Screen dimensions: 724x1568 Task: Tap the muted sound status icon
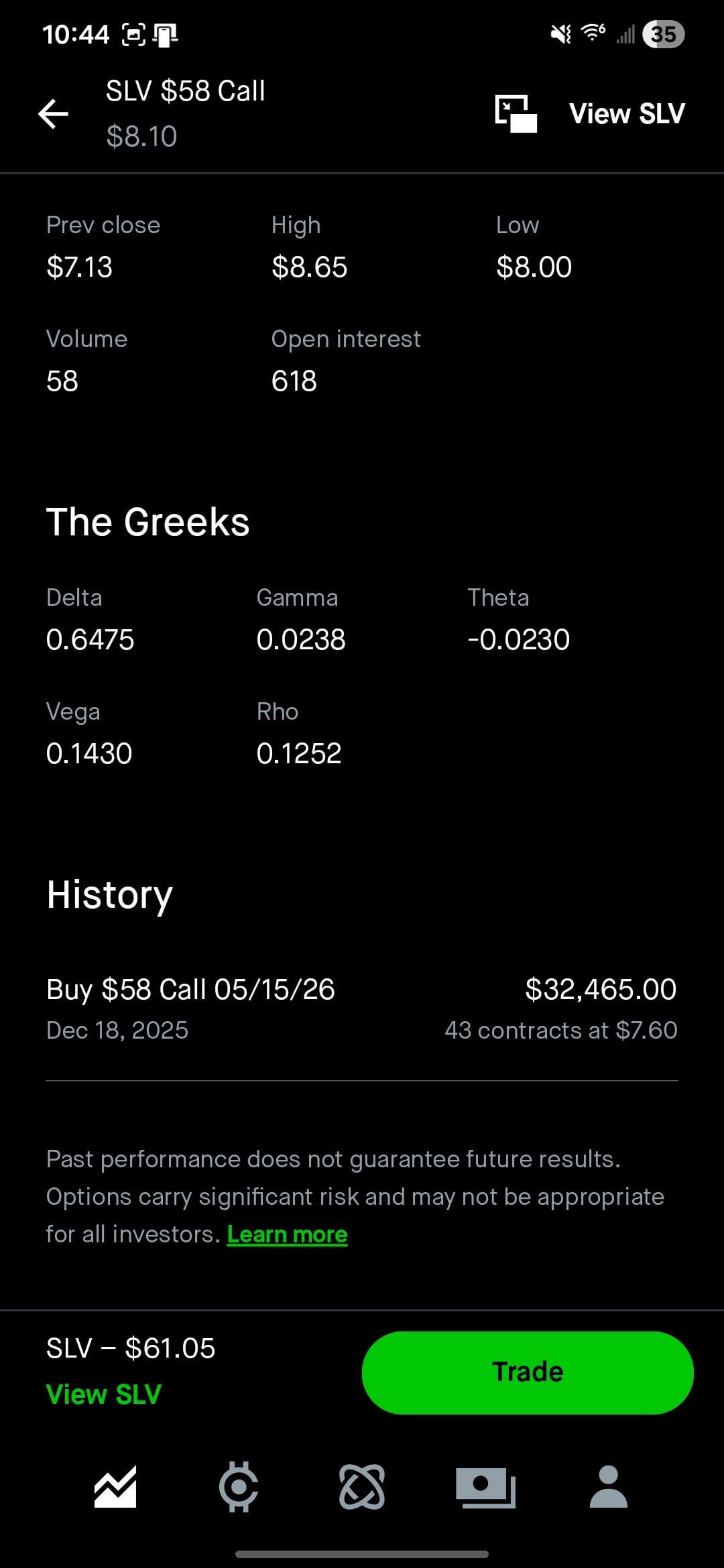point(561,34)
